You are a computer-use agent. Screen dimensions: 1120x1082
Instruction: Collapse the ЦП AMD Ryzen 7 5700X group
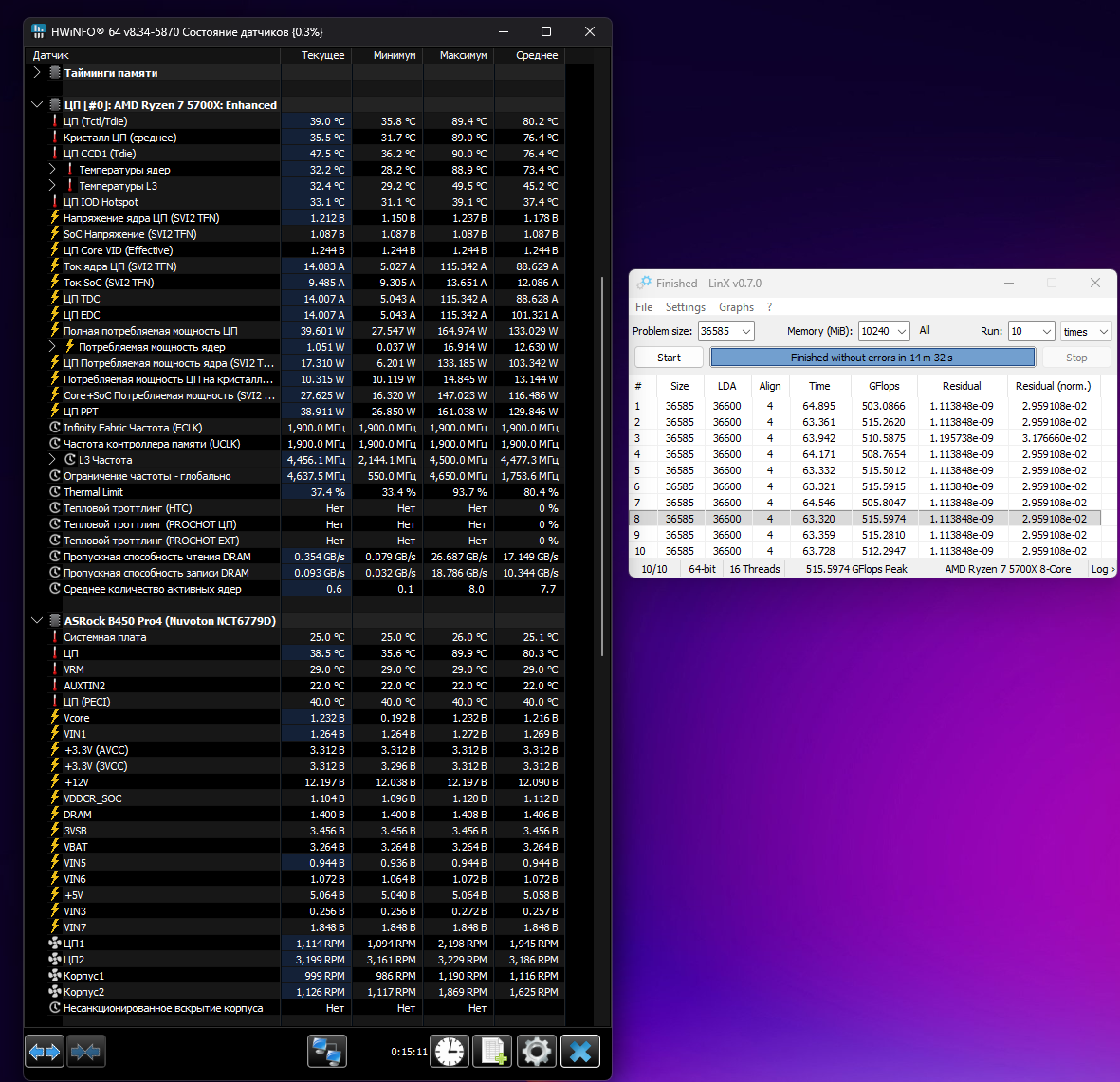37,105
